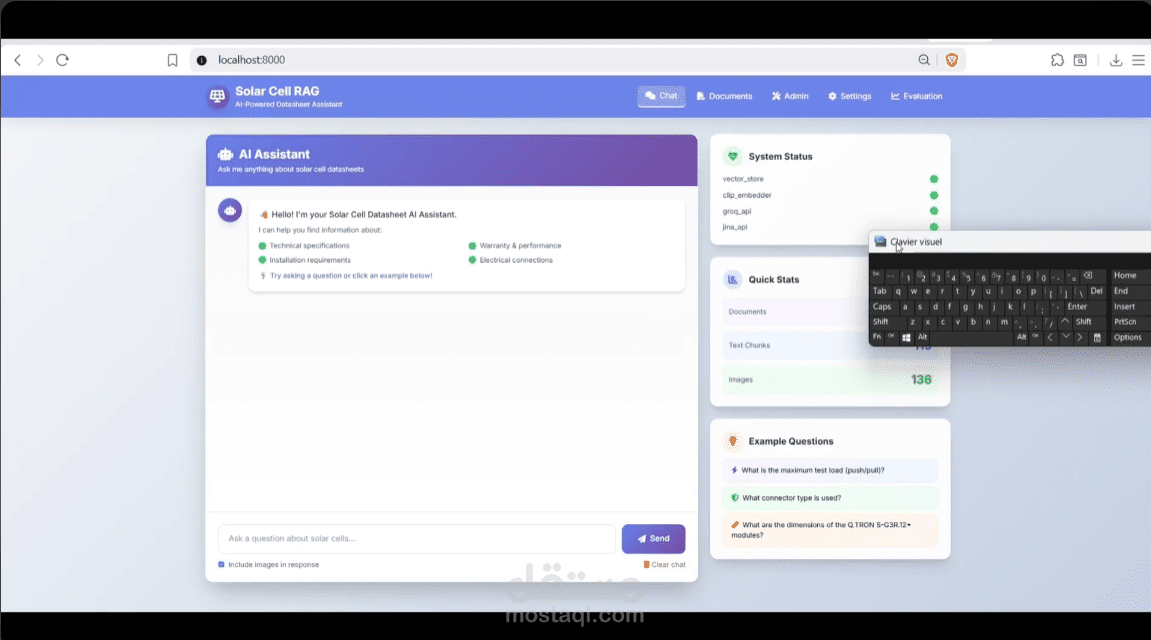Open the Admin tab
This screenshot has height=640, width=1151.
click(790, 96)
